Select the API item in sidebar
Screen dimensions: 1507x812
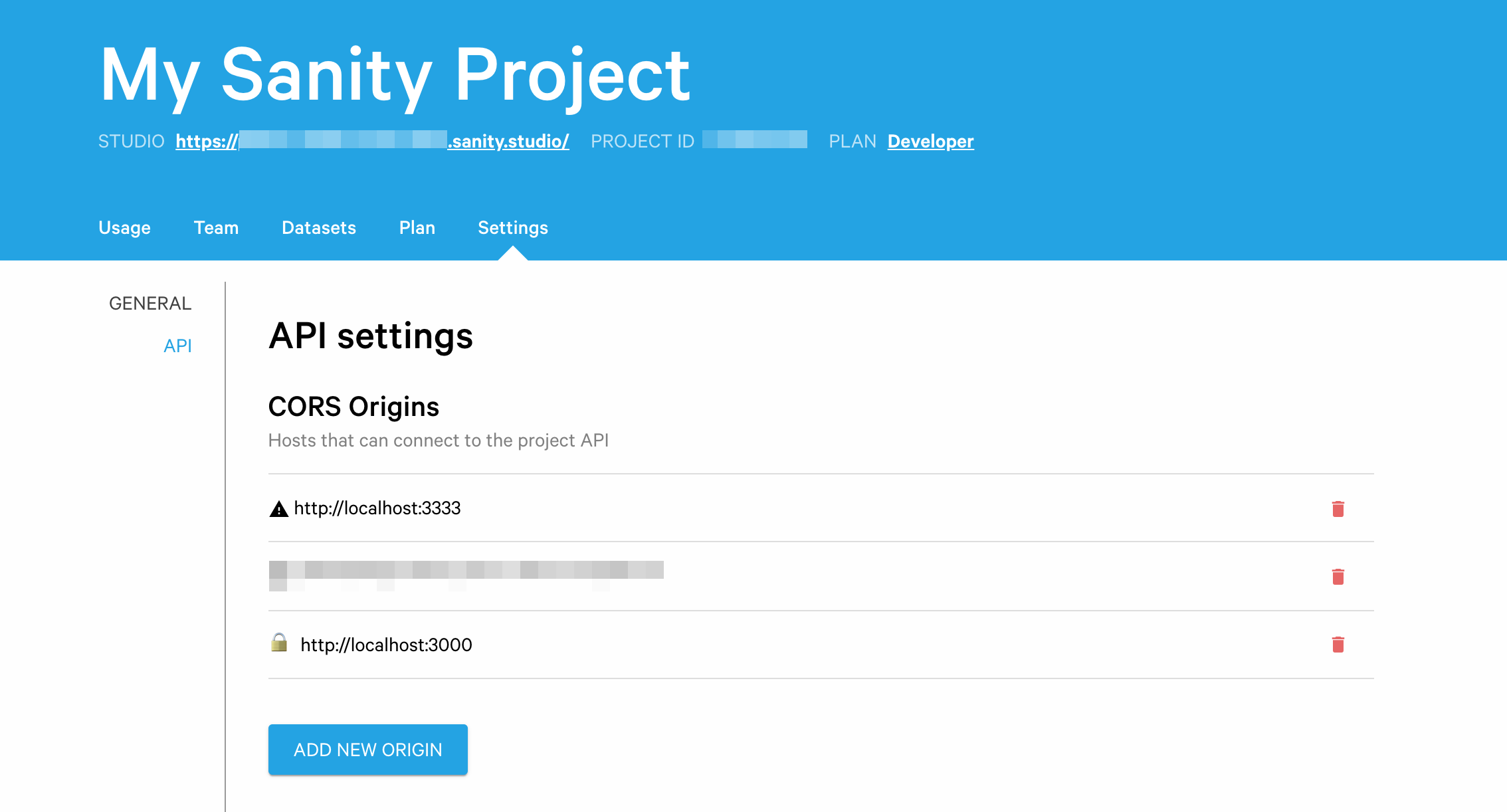pos(178,347)
